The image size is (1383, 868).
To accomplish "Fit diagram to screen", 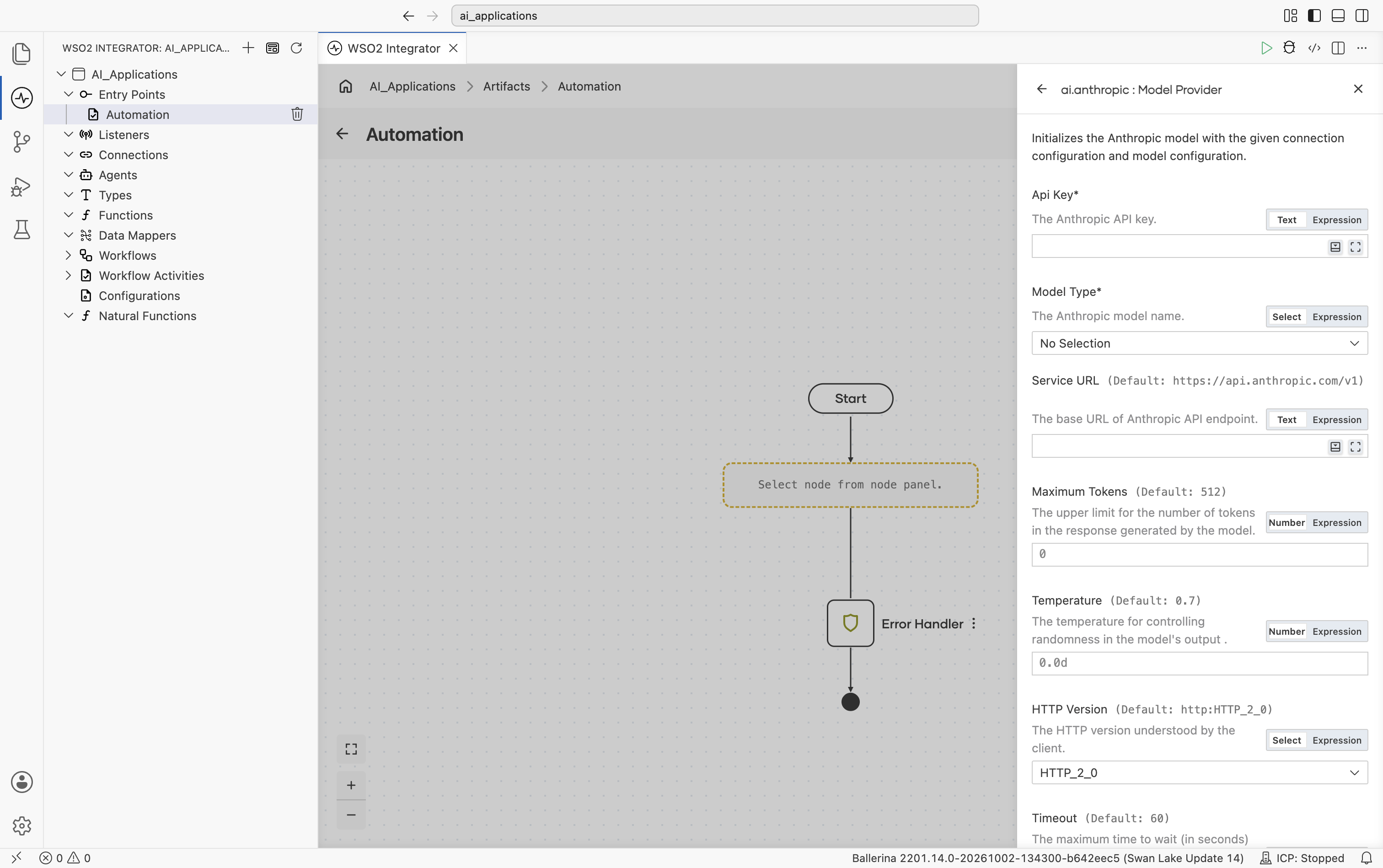I will tap(351, 749).
